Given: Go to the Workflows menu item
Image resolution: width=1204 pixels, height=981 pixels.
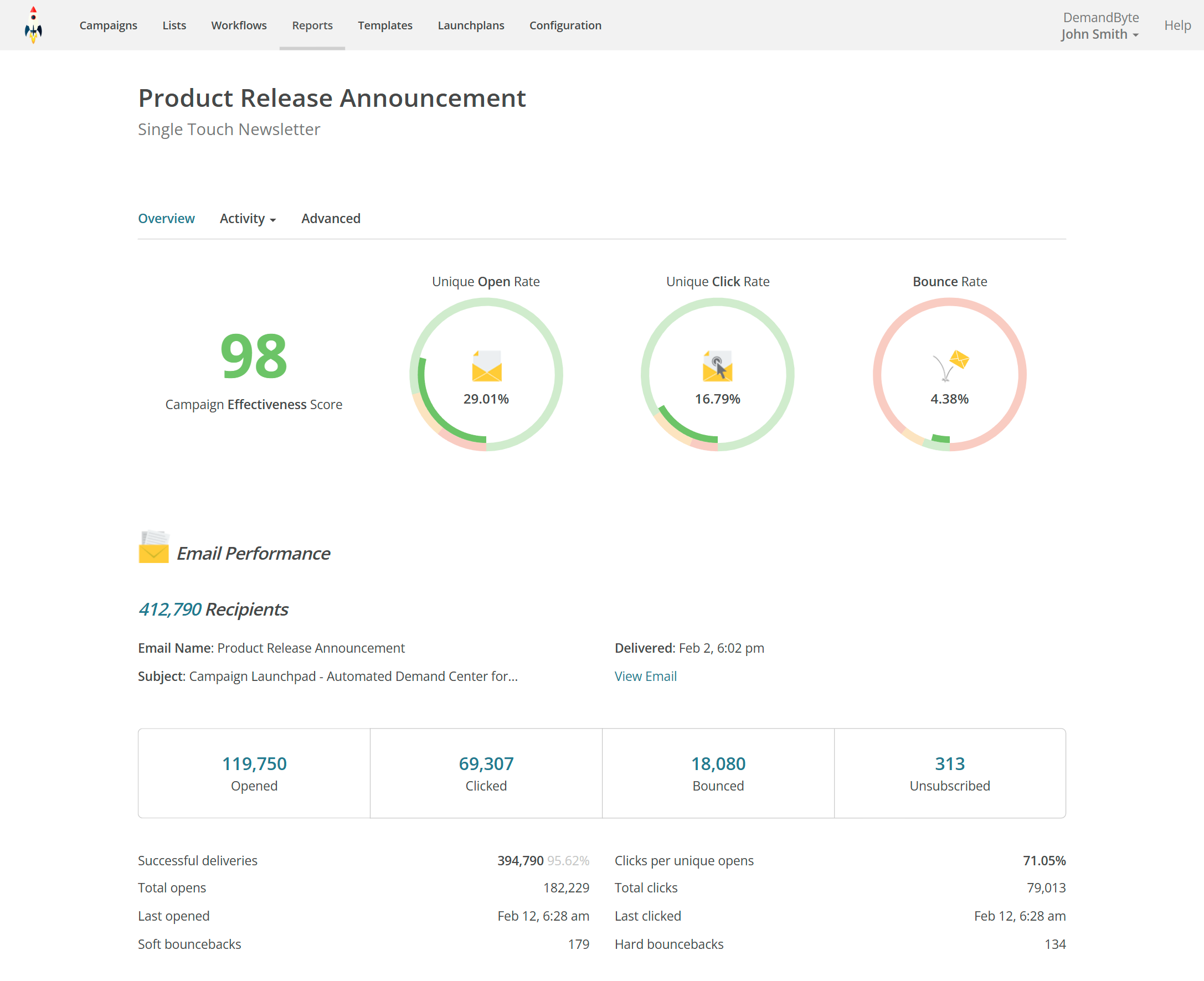Looking at the screenshot, I should point(239,25).
